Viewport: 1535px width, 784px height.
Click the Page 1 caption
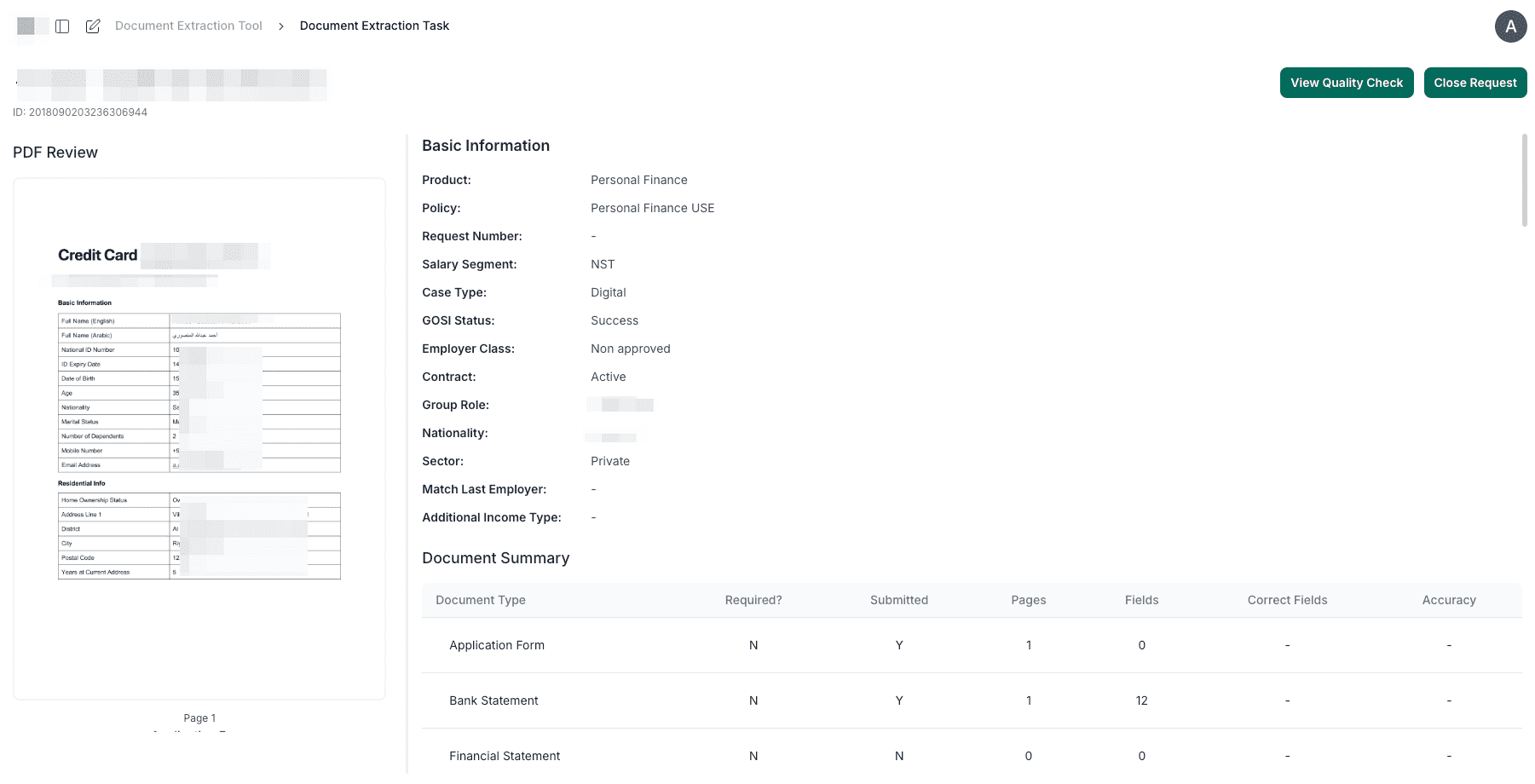coord(199,718)
